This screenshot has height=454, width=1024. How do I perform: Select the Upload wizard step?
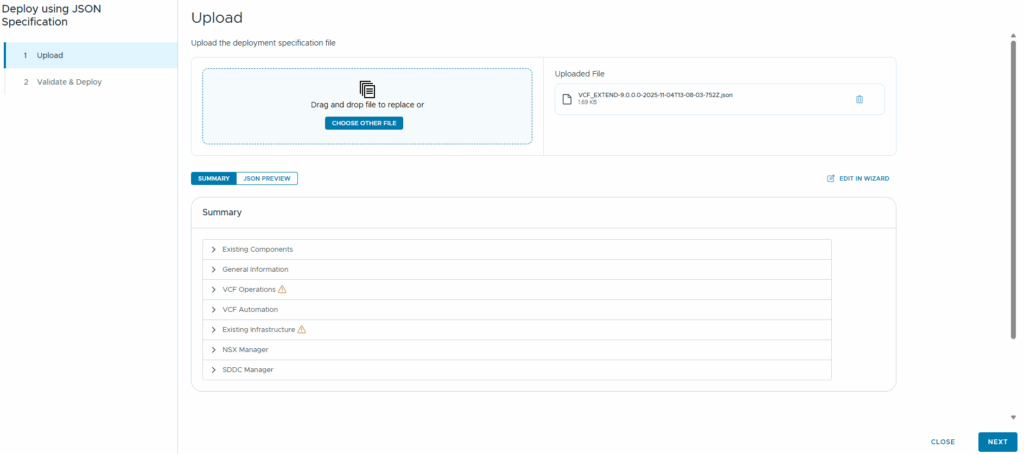click(91, 56)
